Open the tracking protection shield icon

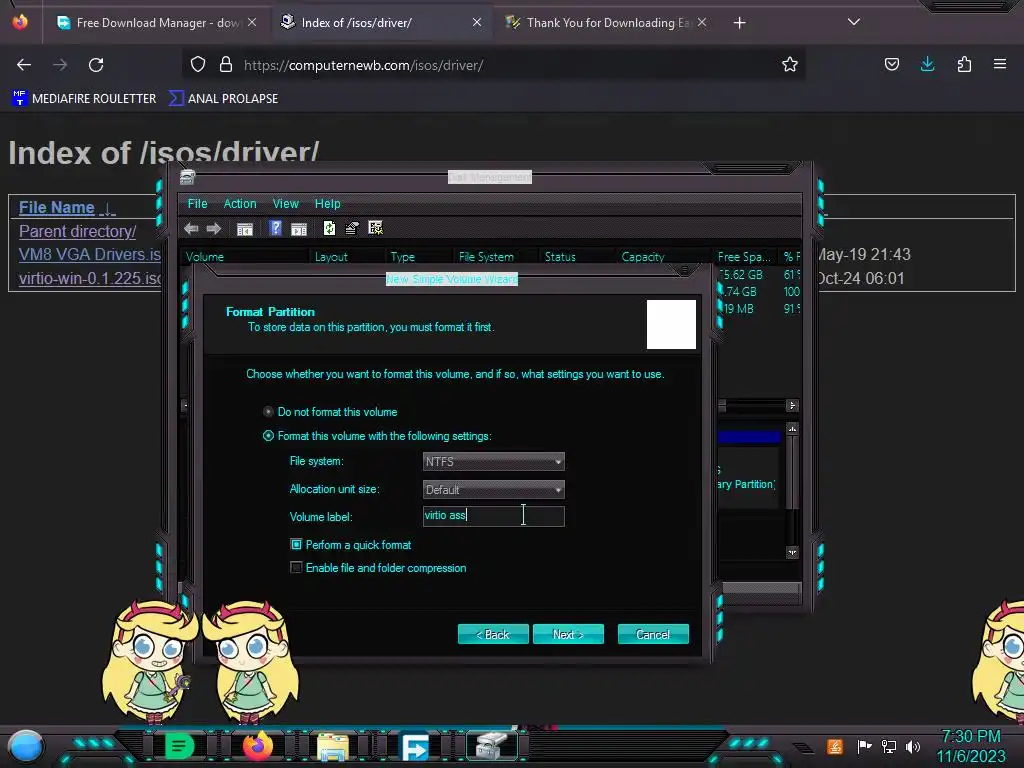(x=198, y=64)
